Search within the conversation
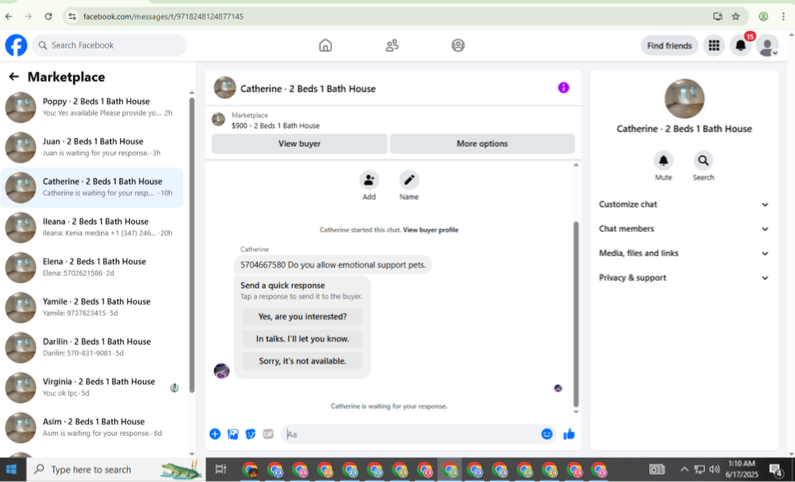 (703, 161)
